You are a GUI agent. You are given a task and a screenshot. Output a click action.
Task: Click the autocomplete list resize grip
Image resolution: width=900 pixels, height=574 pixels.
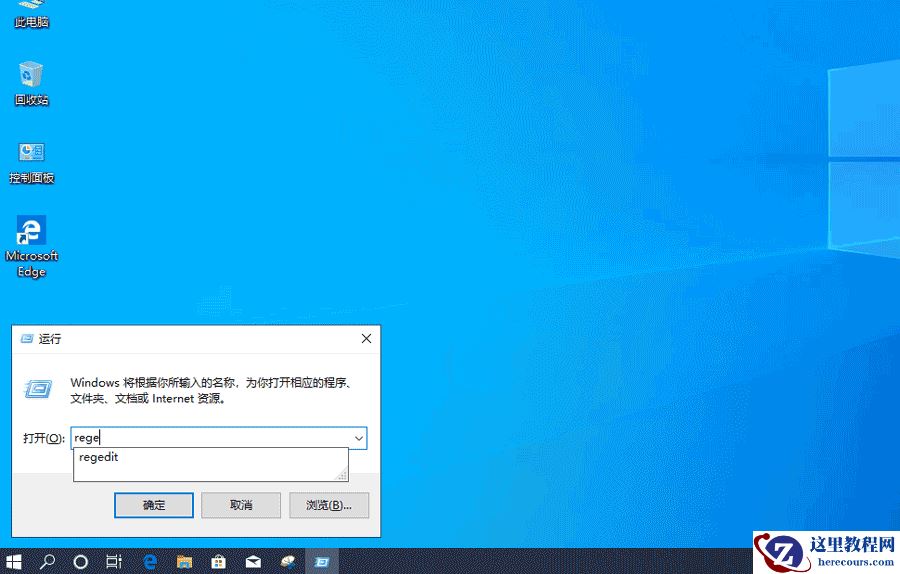tap(342, 474)
